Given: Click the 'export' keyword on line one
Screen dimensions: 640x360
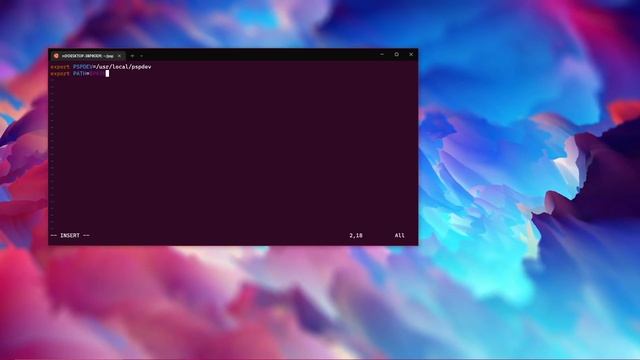Looking at the screenshot, I should click(x=60, y=67).
